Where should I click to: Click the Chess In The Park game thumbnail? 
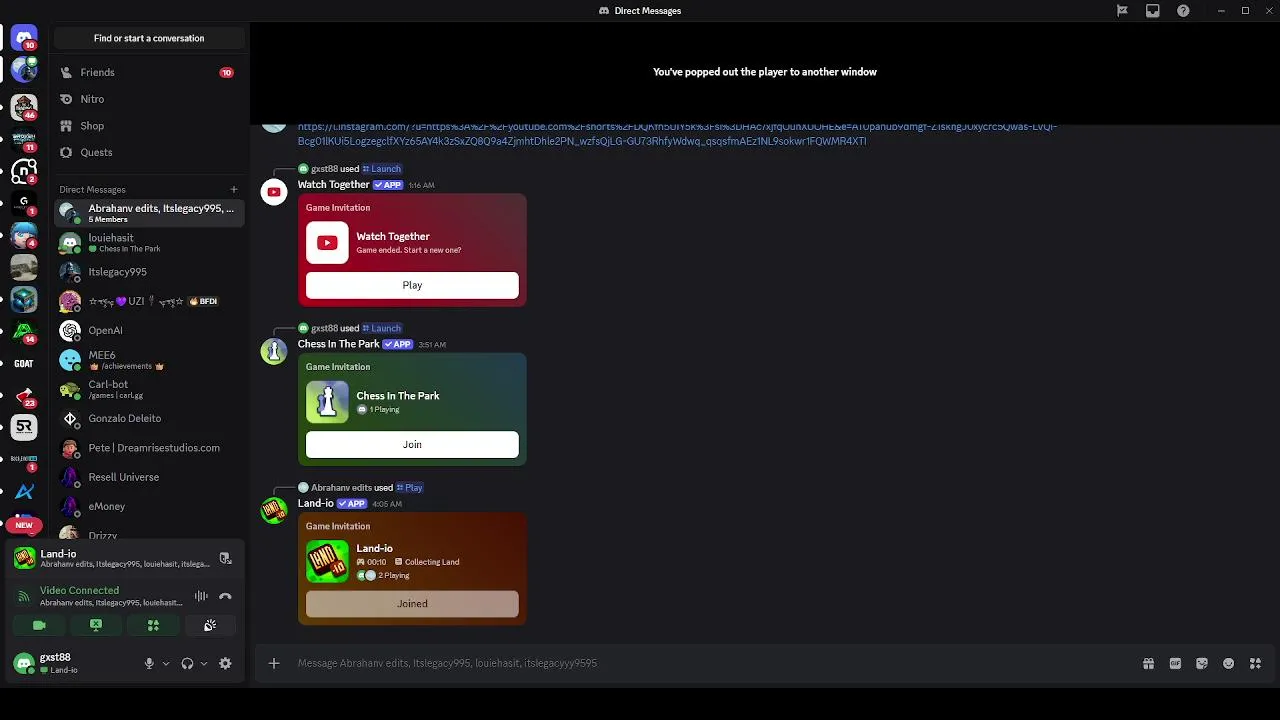tap(327, 402)
